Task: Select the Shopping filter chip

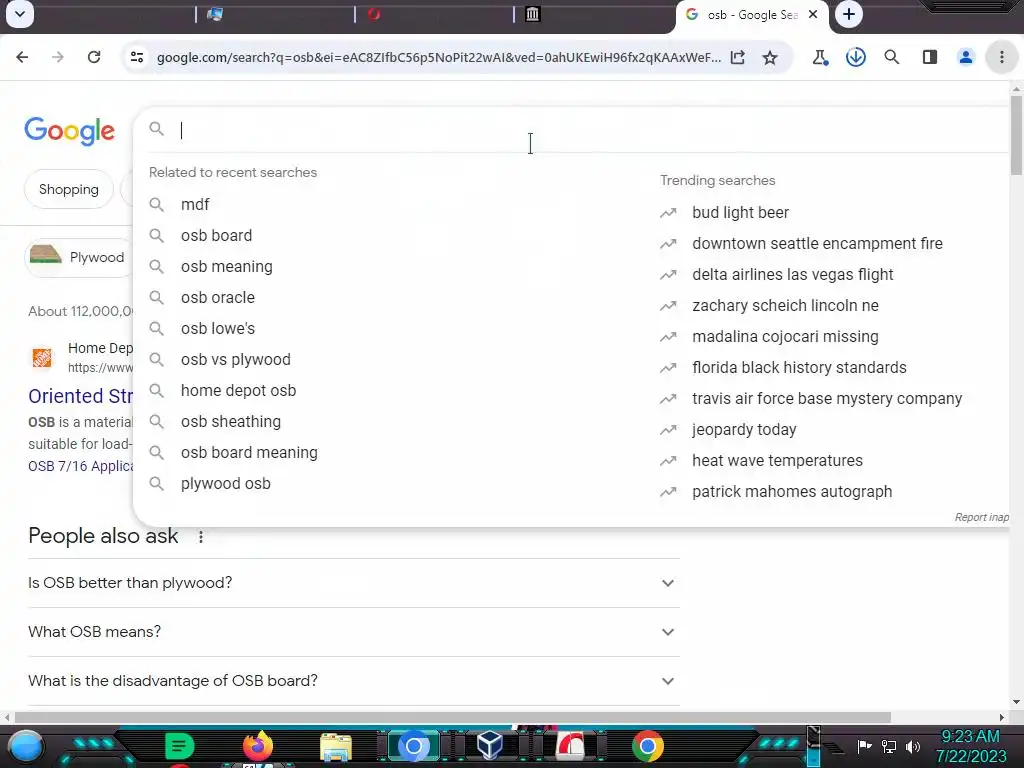Action: (69, 189)
